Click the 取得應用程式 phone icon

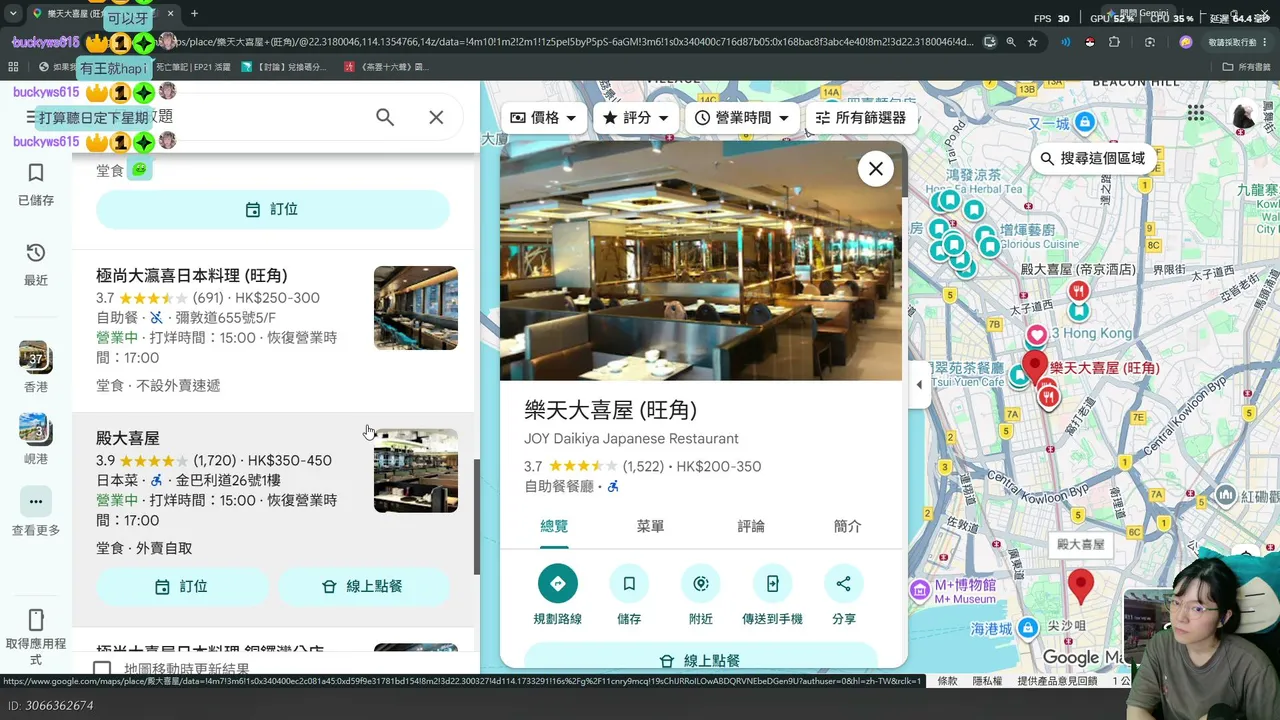pyautogui.click(x=36, y=620)
